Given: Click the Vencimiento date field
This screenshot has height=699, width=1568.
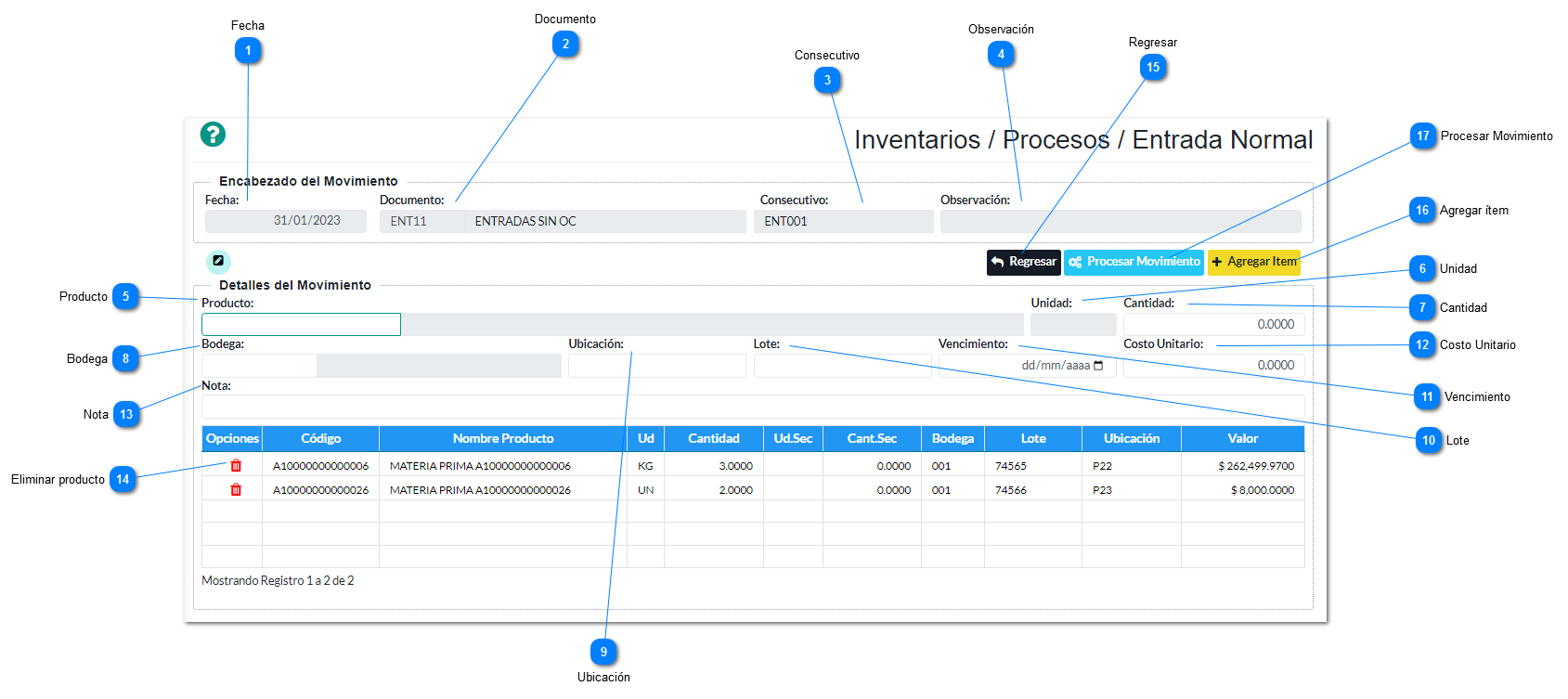Looking at the screenshot, I should tap(1027, 366).
